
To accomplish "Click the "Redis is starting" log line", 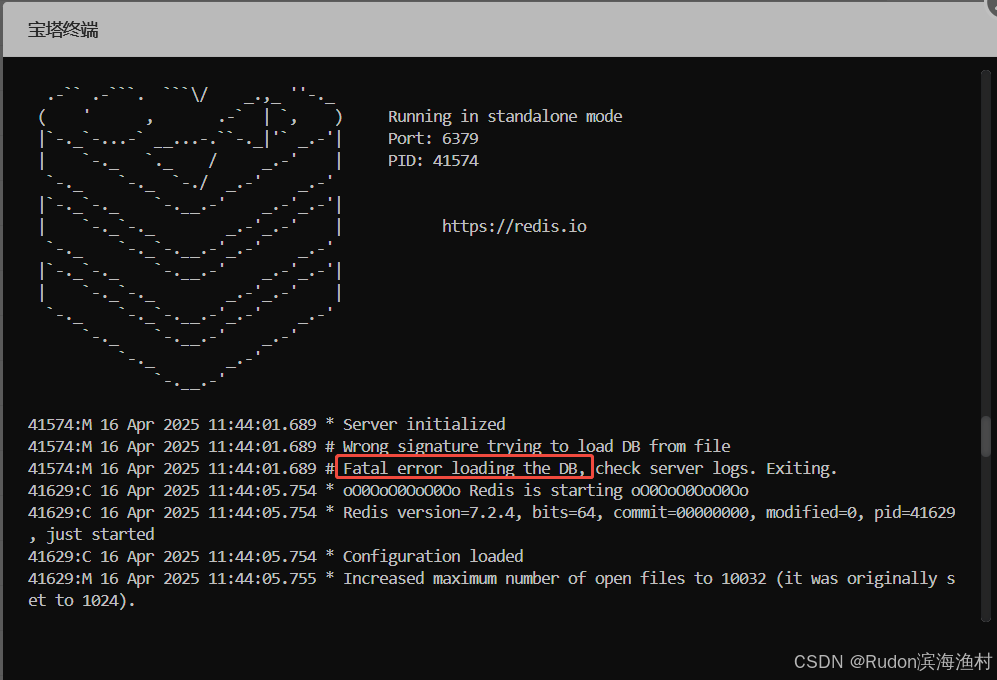I will pyautogui.click(x=388, y=490).
